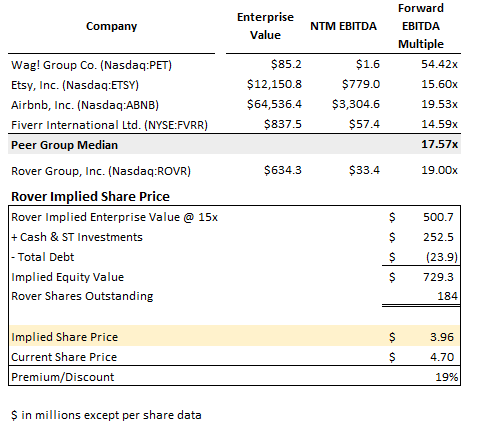Viewport: 482px width, 433px height.
Task: Select the 184 shares outstanding value
Action: tap(447, 296)
